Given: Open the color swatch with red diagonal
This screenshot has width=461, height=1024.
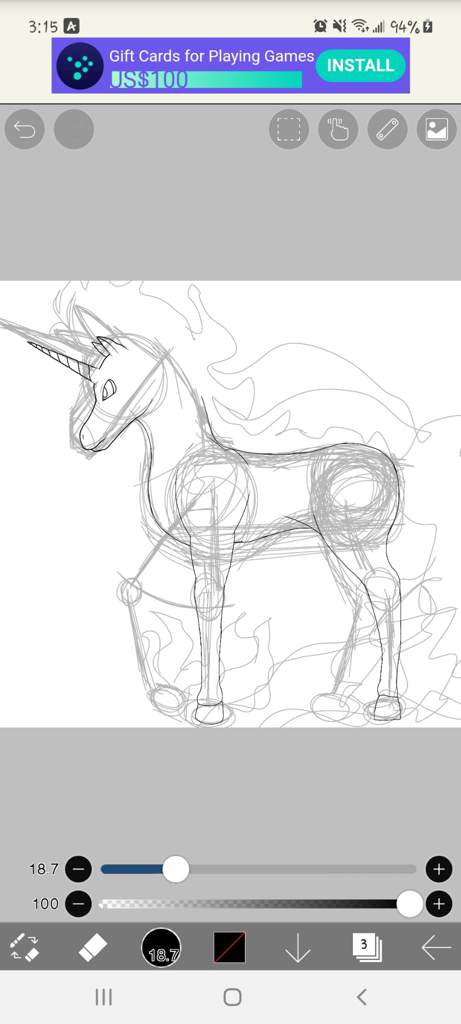Looking at the screenshot, I should point(230,947).
